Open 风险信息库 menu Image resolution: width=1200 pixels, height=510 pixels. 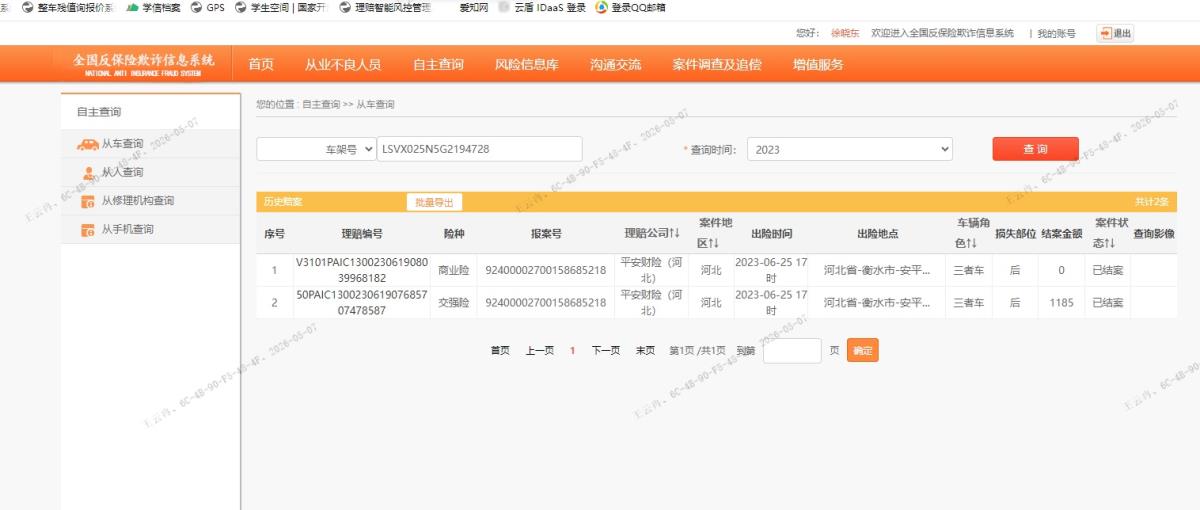point(527,64)
